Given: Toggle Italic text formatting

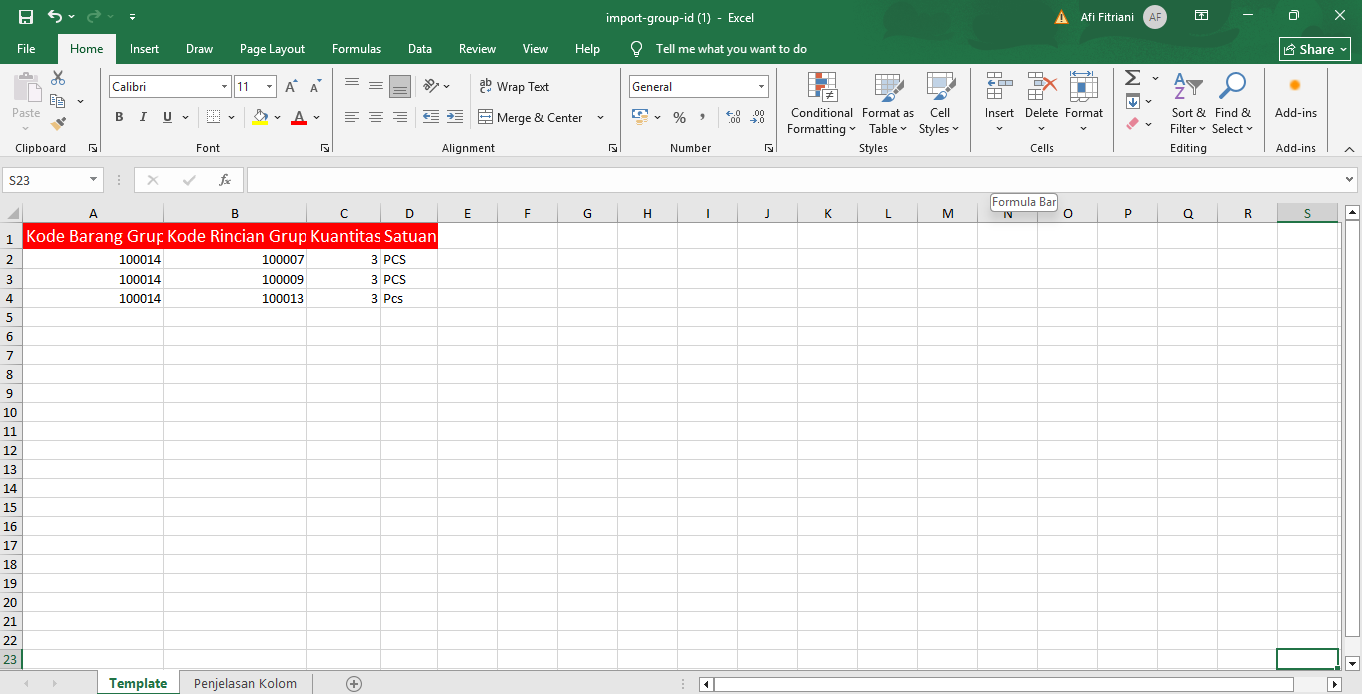Looking at the screenshot, I should 143,118.
